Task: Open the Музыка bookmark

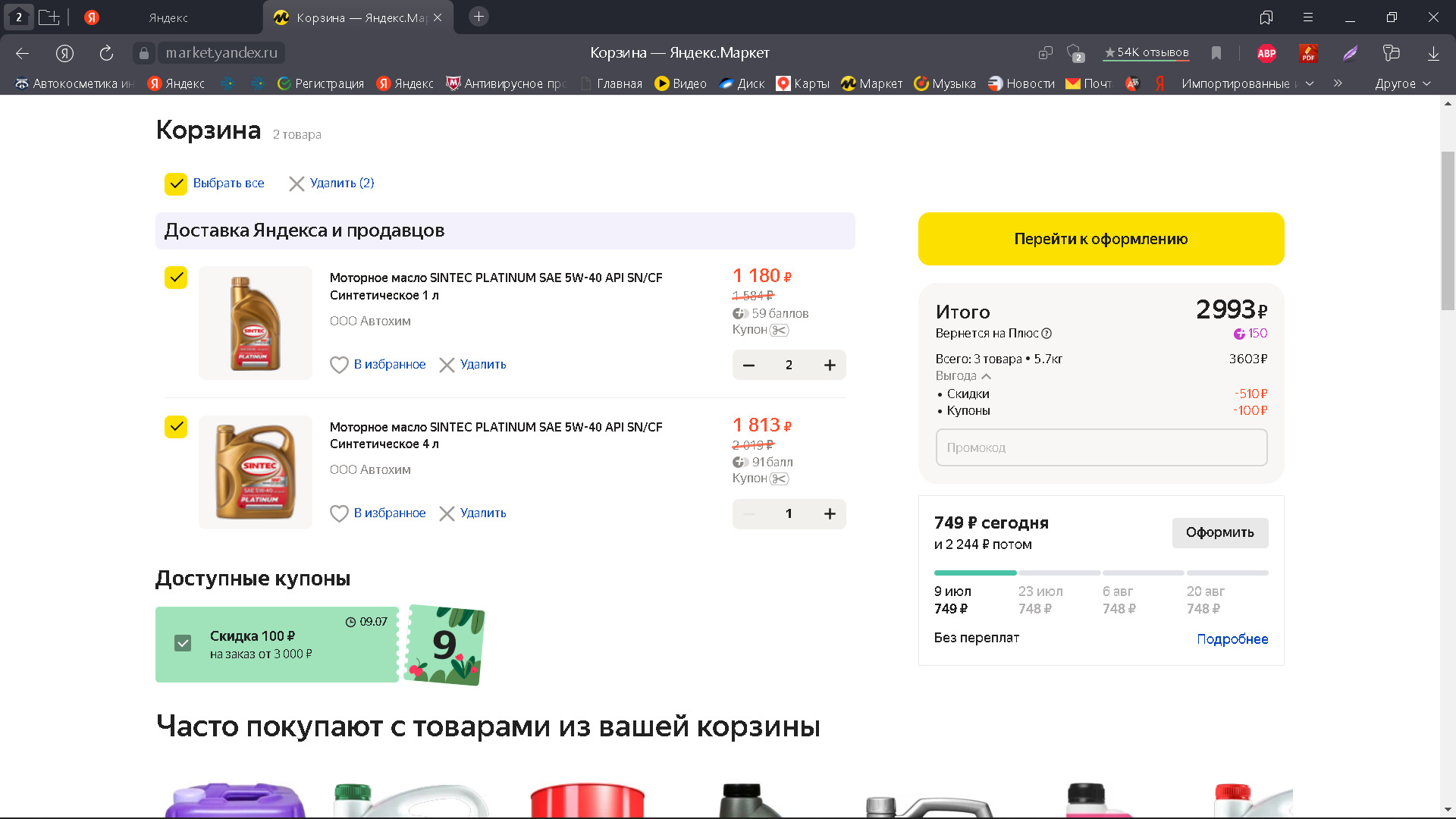Action: (945, 83)
